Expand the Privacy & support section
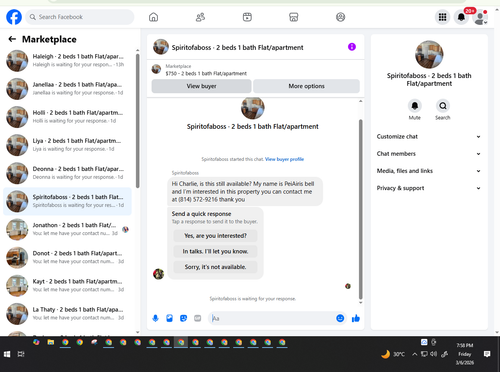This screenshot has height=372, width=500. tap(429, 188)
